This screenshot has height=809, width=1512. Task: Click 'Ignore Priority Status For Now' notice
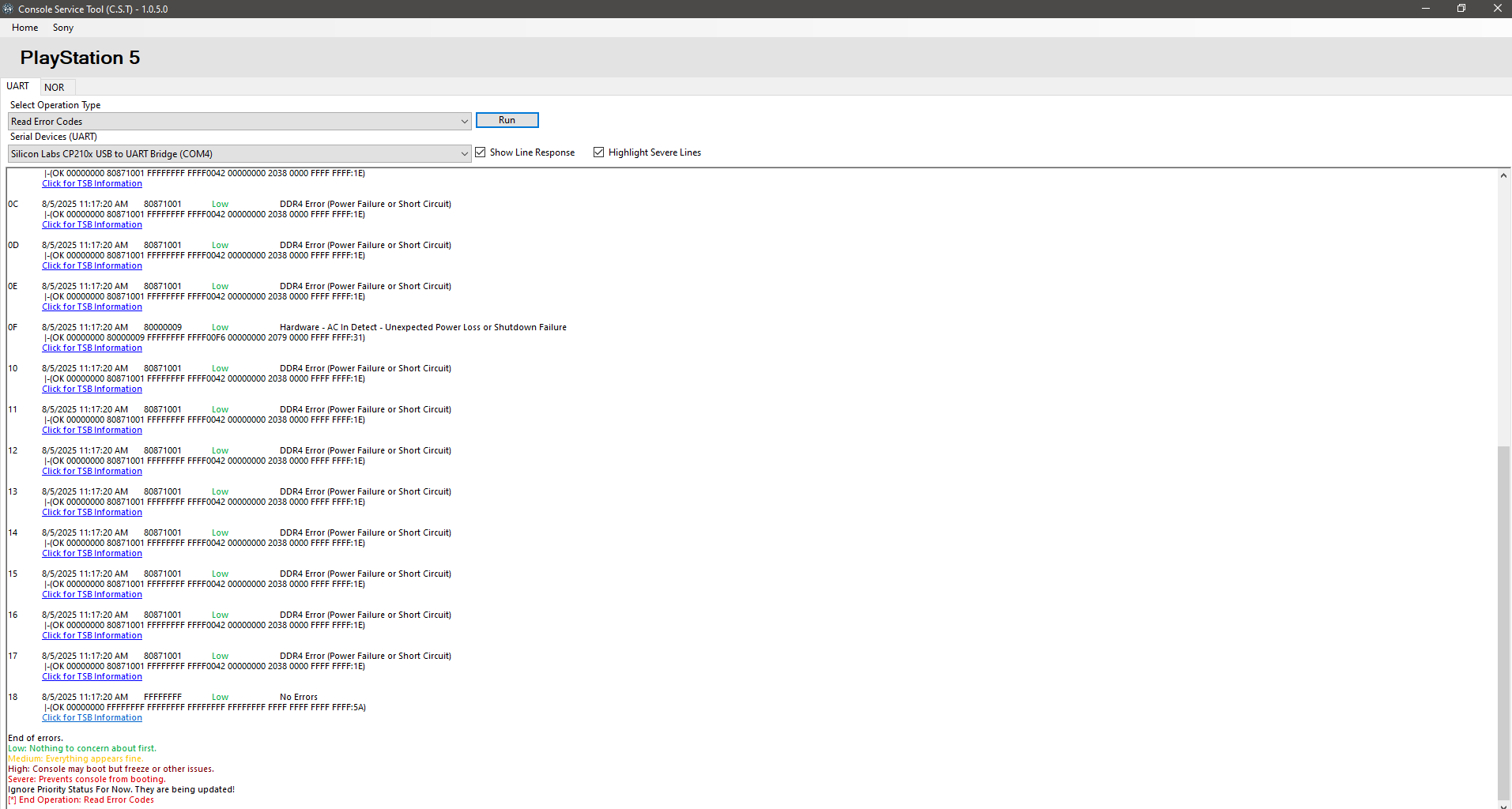[121, 790]
